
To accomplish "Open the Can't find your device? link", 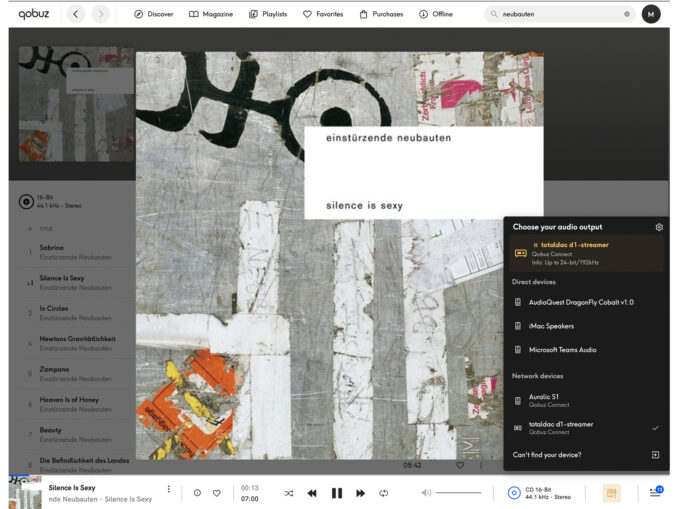I will 547,455.
